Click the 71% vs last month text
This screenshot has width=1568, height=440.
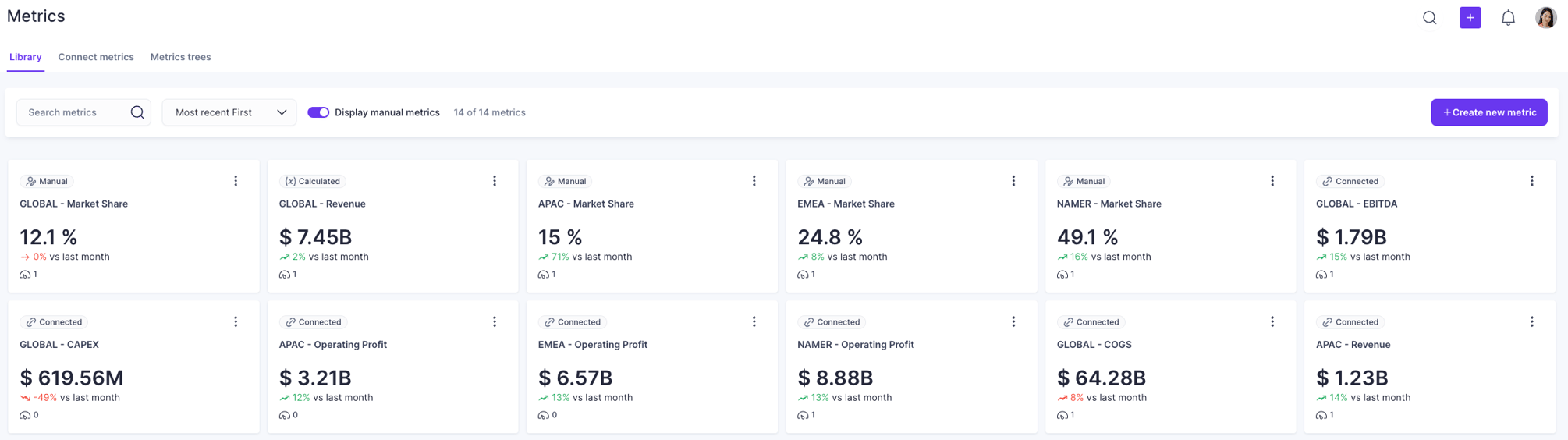coord(585,257)
